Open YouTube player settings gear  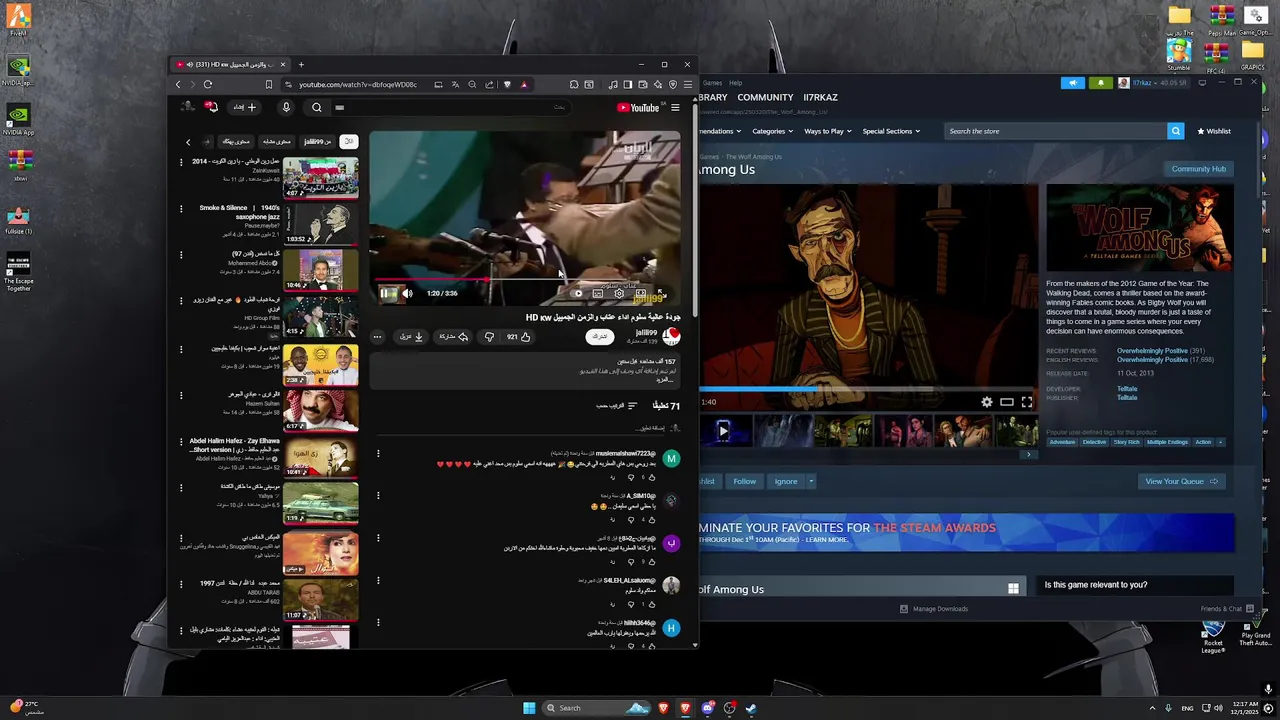point(619,293)
